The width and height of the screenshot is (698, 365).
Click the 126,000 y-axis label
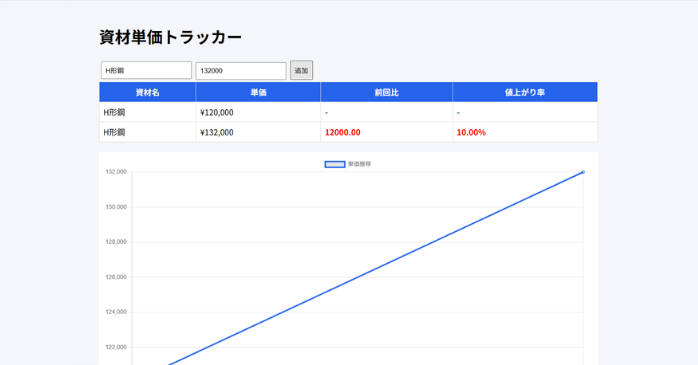pyautogui.click(x=116, y=277)
